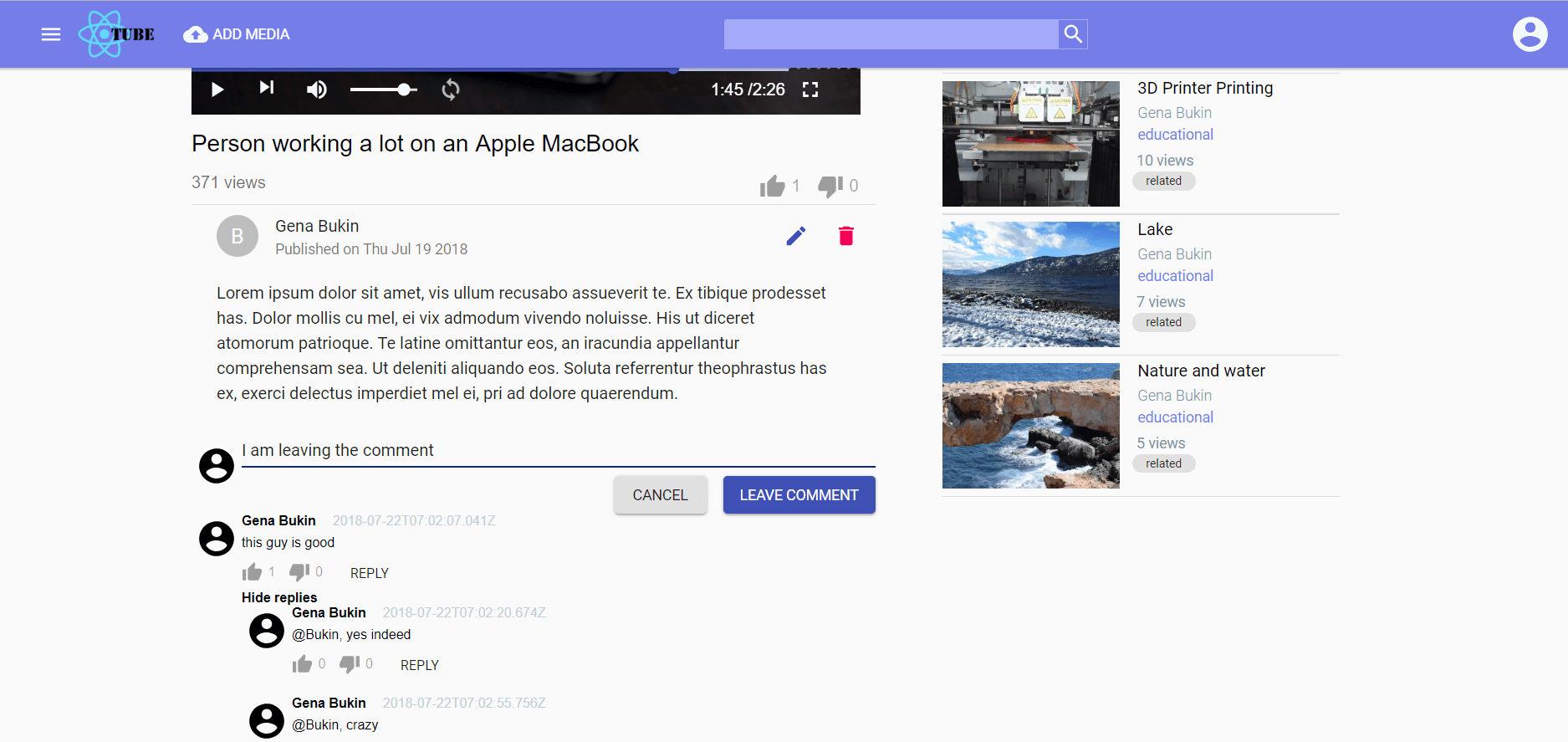Click the ADD MEDIA upload button
This screenshot has width=1568, height=742.
[237, 34]
